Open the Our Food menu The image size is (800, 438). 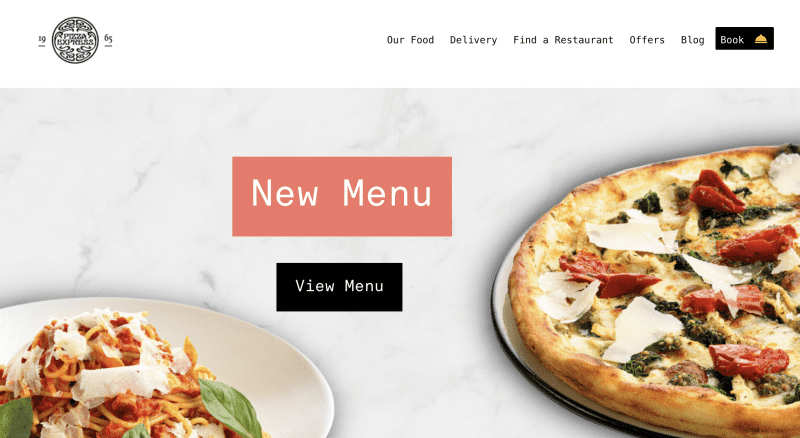click(x=410, y=40)
